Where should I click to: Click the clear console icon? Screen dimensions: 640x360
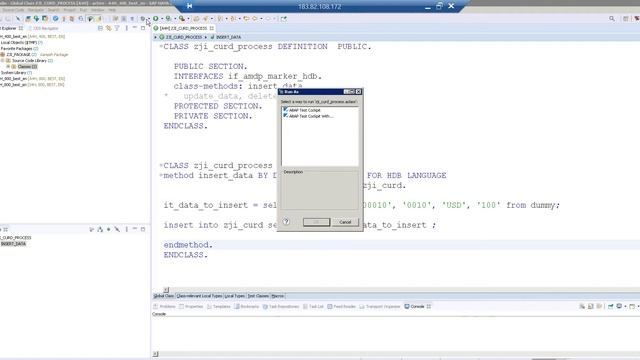(582, 307)
